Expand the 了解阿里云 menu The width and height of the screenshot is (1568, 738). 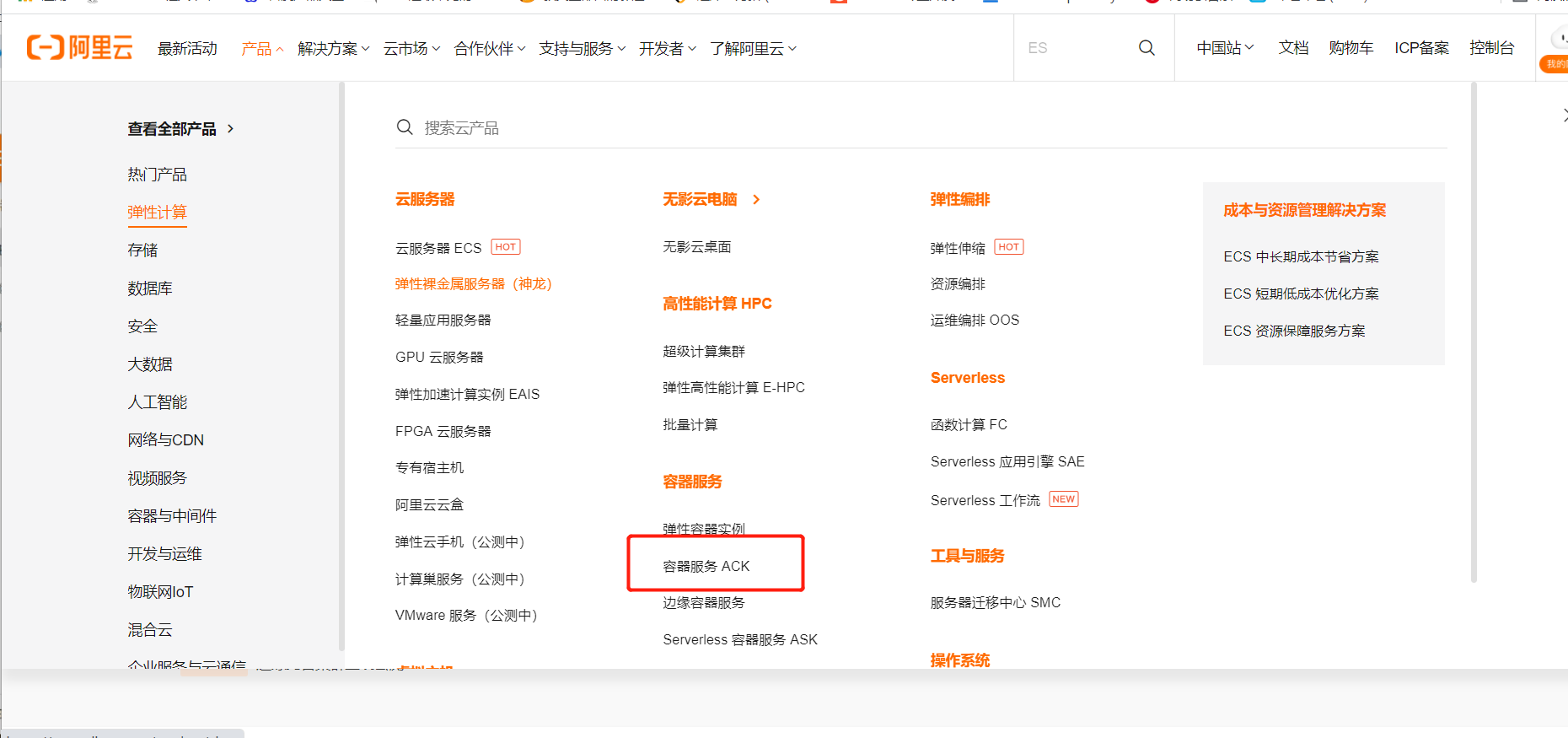(x=753, y=49)
